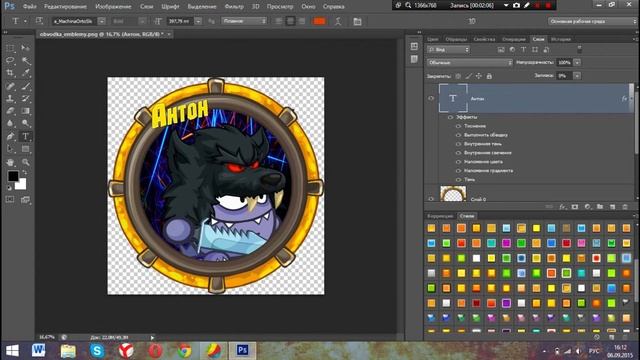
Task: Toggle Quick Mask mode
Action: (10, 200)
